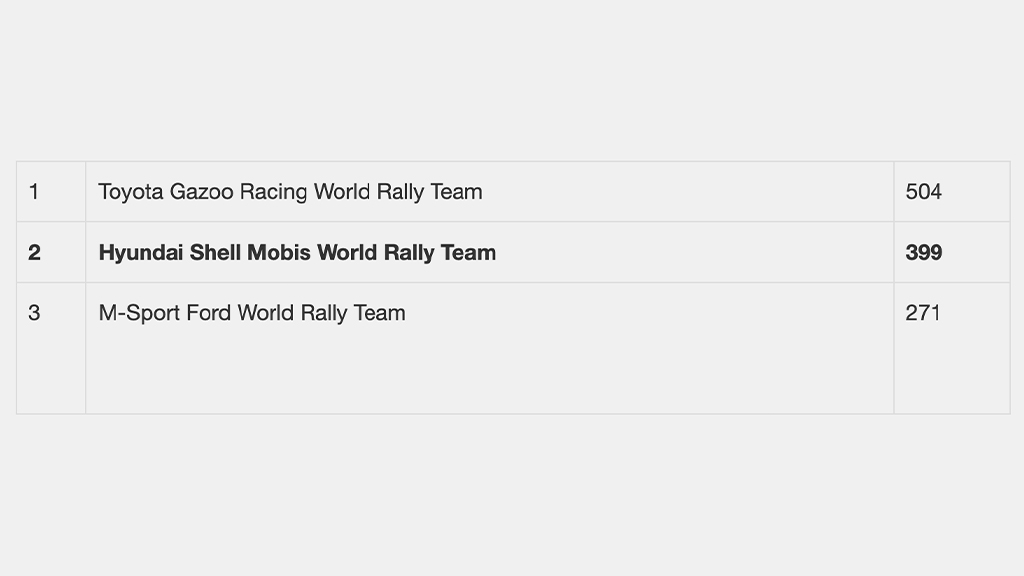Click rank number 3 in the standings
Image resolution: width=1024 pixels, height=576 pixels.
point(34,313)
